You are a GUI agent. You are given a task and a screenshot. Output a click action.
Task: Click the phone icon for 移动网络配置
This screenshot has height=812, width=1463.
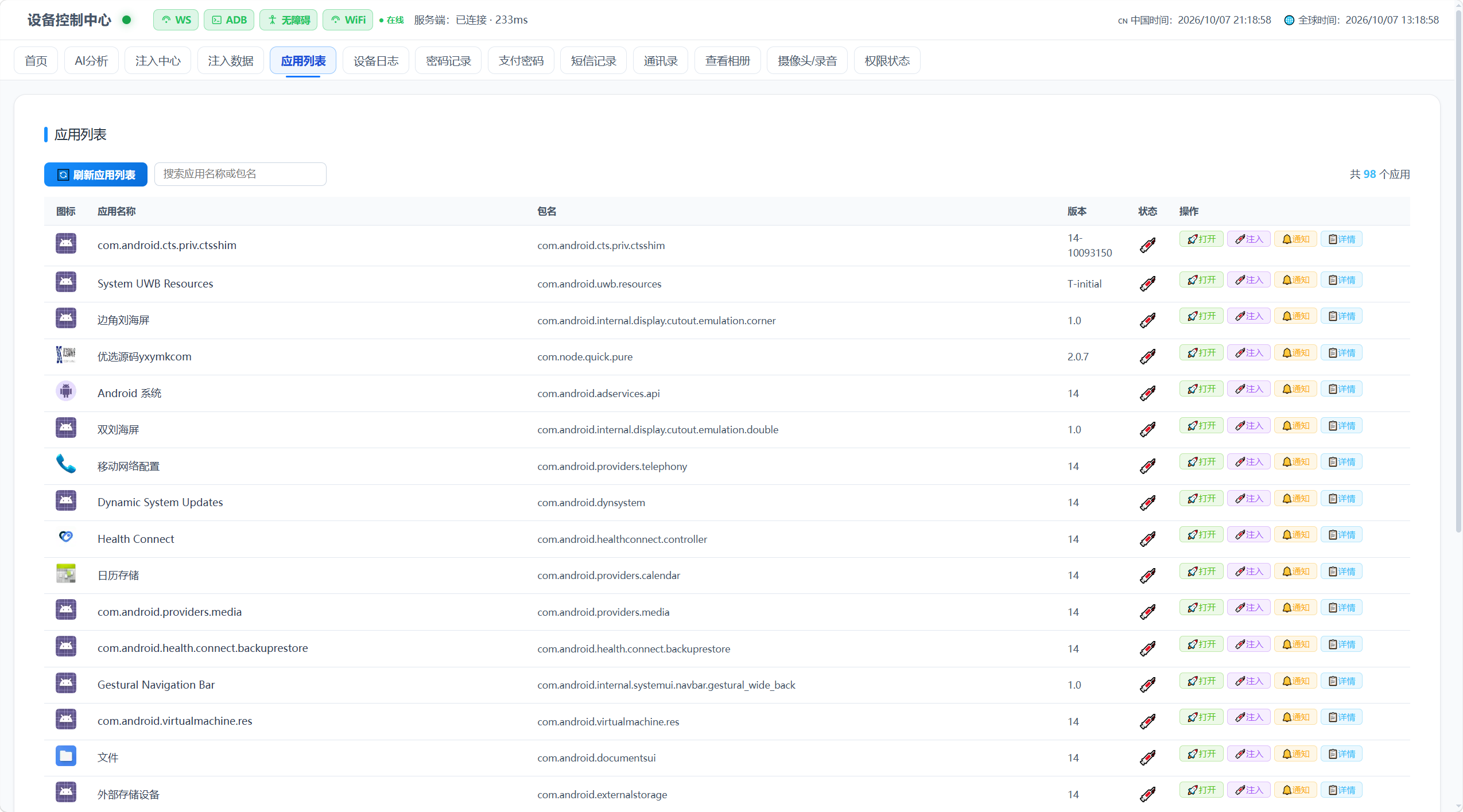[66, 464]
